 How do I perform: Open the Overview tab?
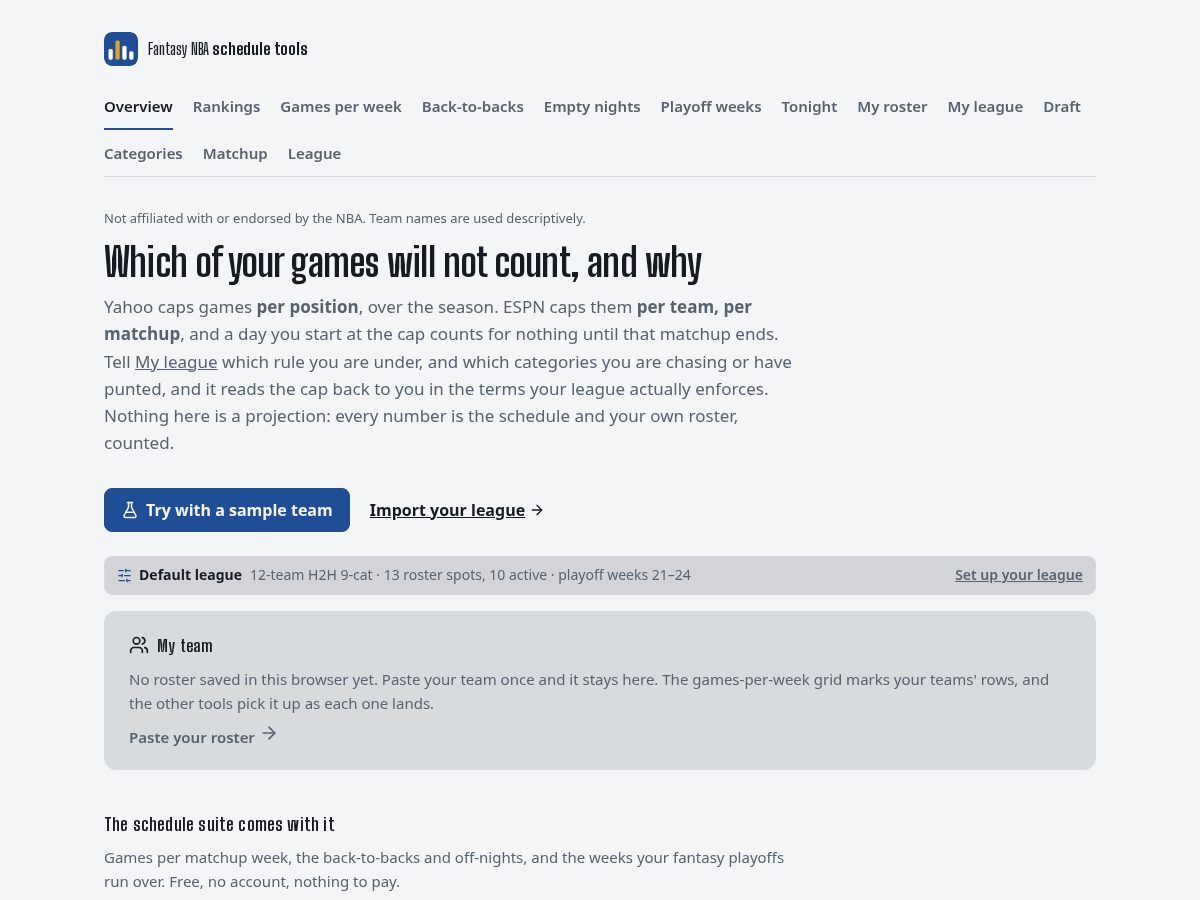coord(138,107)
